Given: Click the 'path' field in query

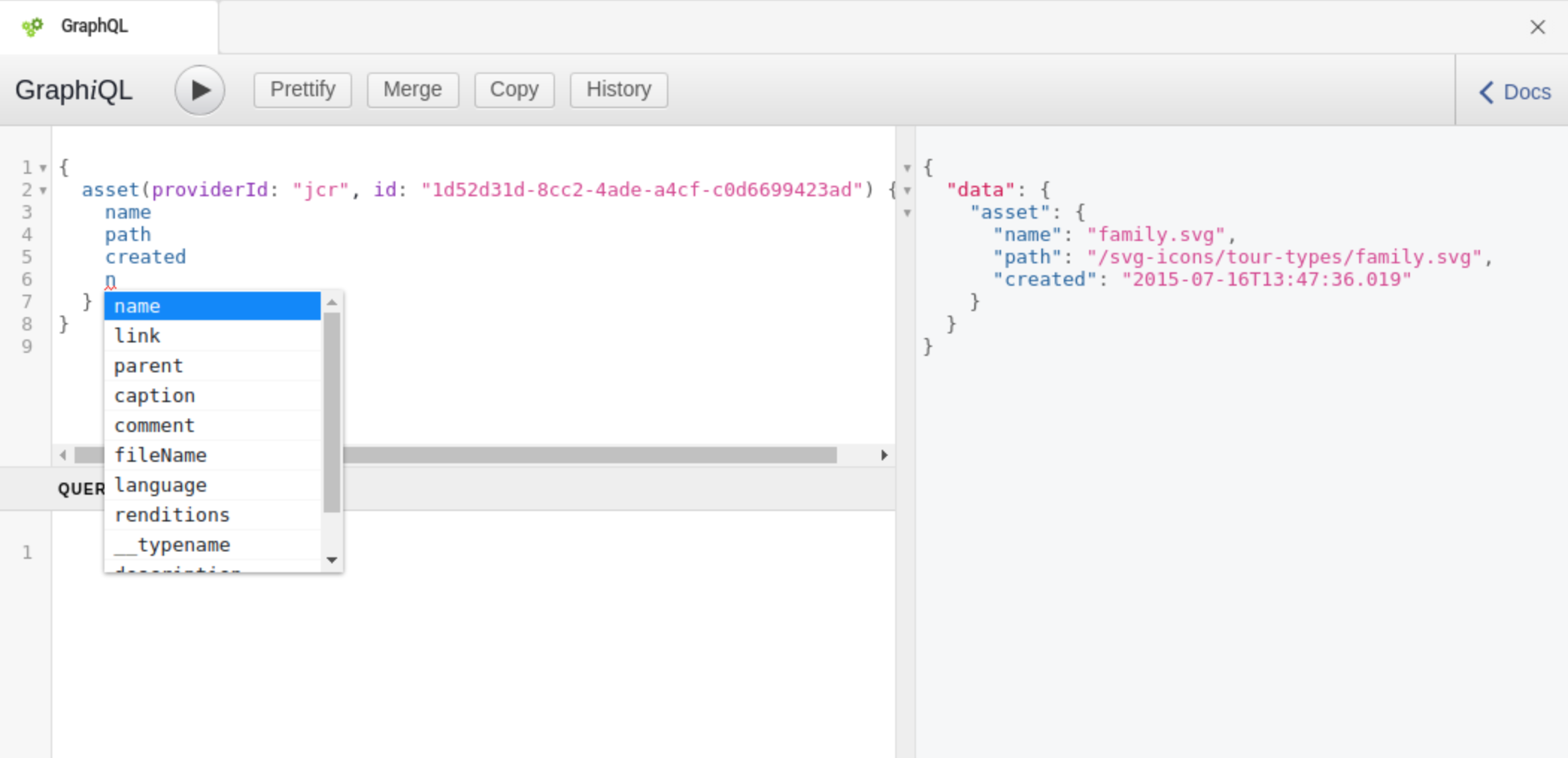Looking at the screenshot, I should click(x=128, y=234).
